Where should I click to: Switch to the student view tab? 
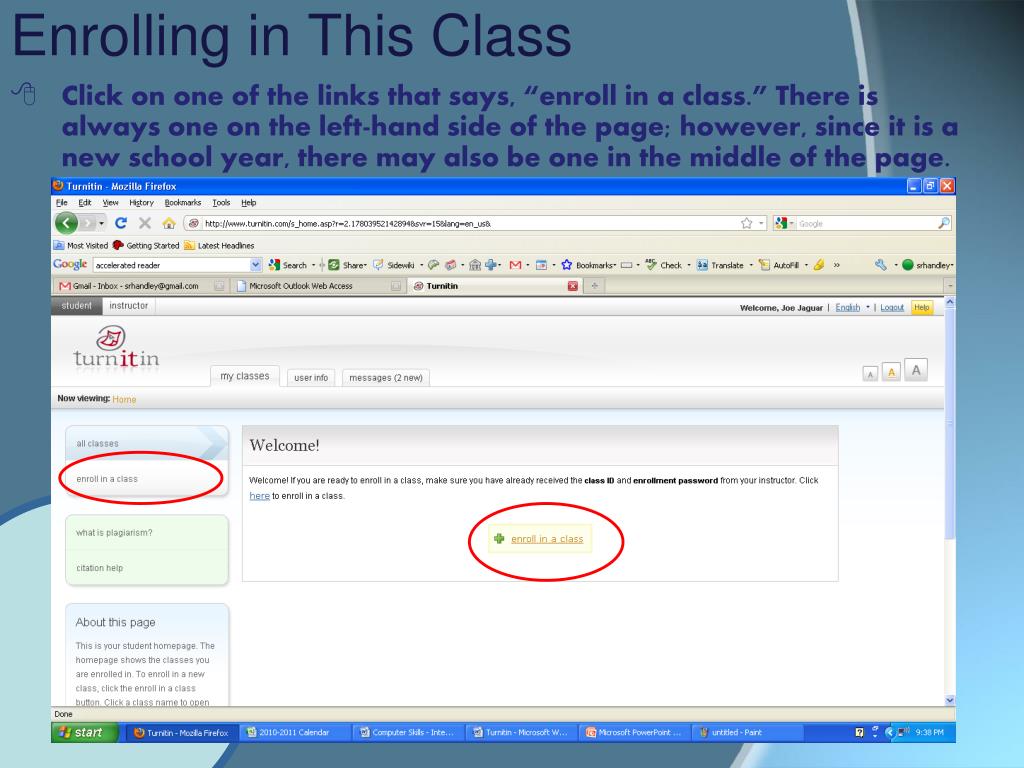tap(76, 306)
